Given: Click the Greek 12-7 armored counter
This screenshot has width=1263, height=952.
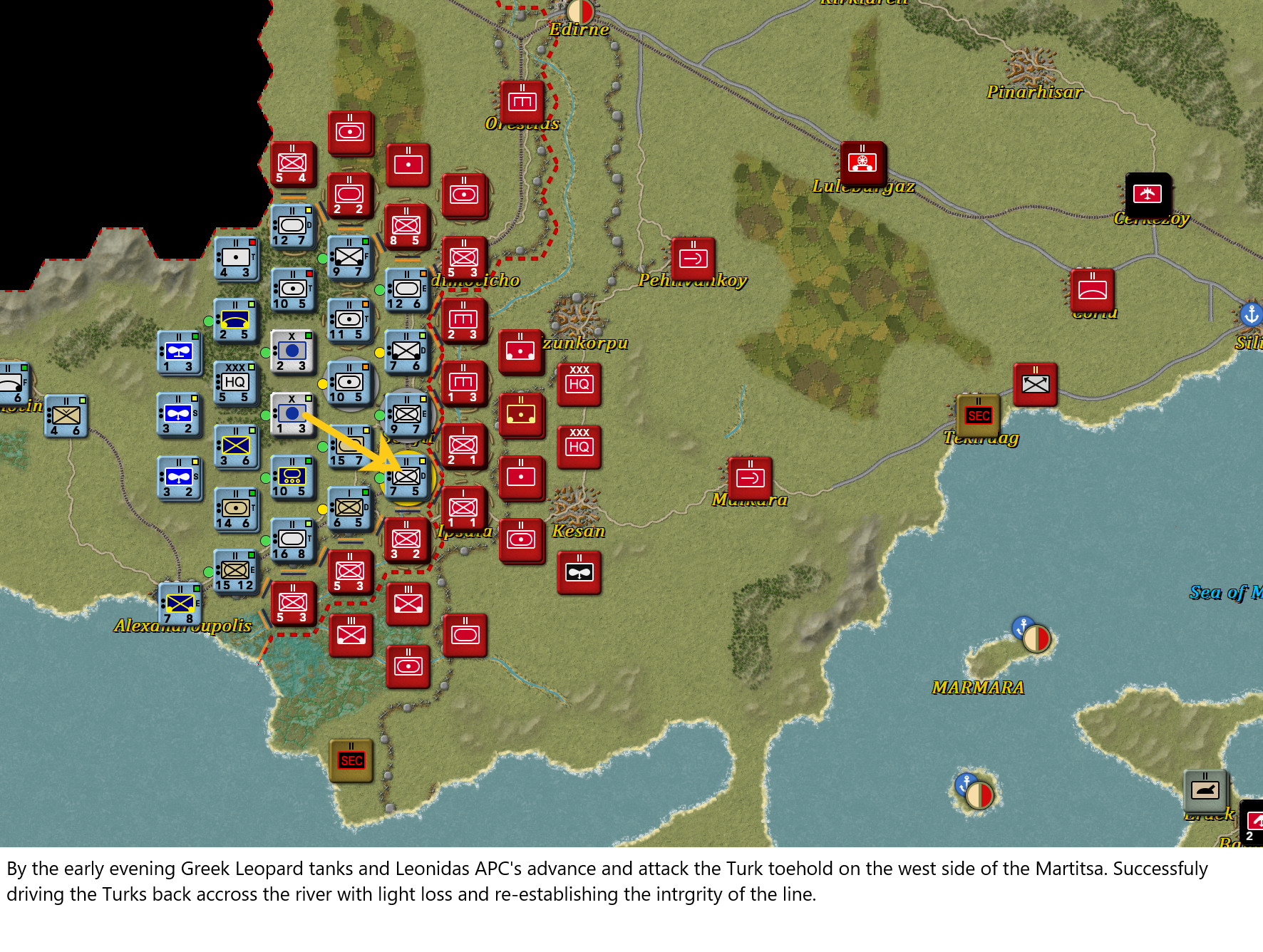Looking at the screenshot, I should pyautogui.click(x=292, y=227).
